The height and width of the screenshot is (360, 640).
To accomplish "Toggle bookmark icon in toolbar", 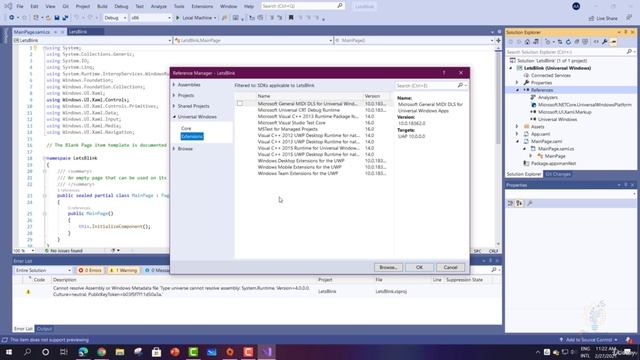I will pyautogui.click(x=291, y=18).
